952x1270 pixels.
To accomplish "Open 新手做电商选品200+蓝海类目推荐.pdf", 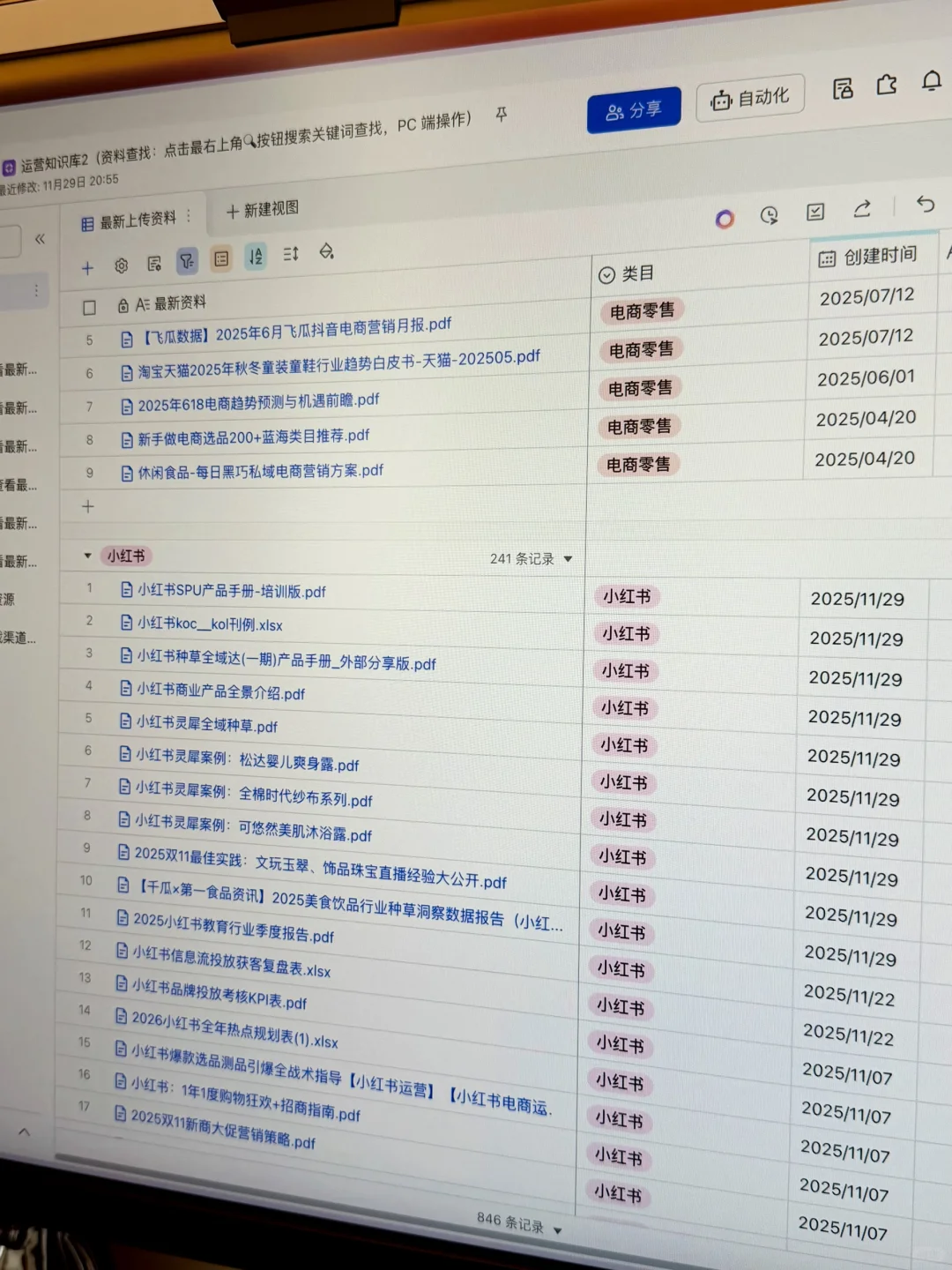I will [x=253, y=437].
